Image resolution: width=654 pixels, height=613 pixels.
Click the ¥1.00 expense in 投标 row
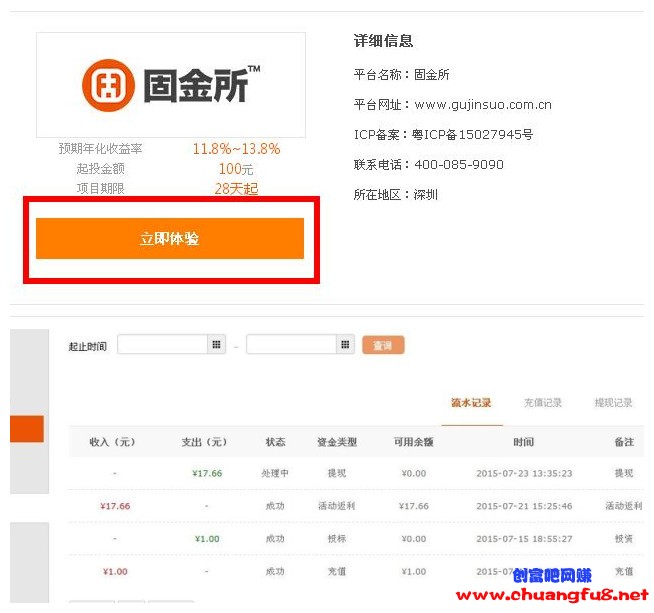pos(207,539)
